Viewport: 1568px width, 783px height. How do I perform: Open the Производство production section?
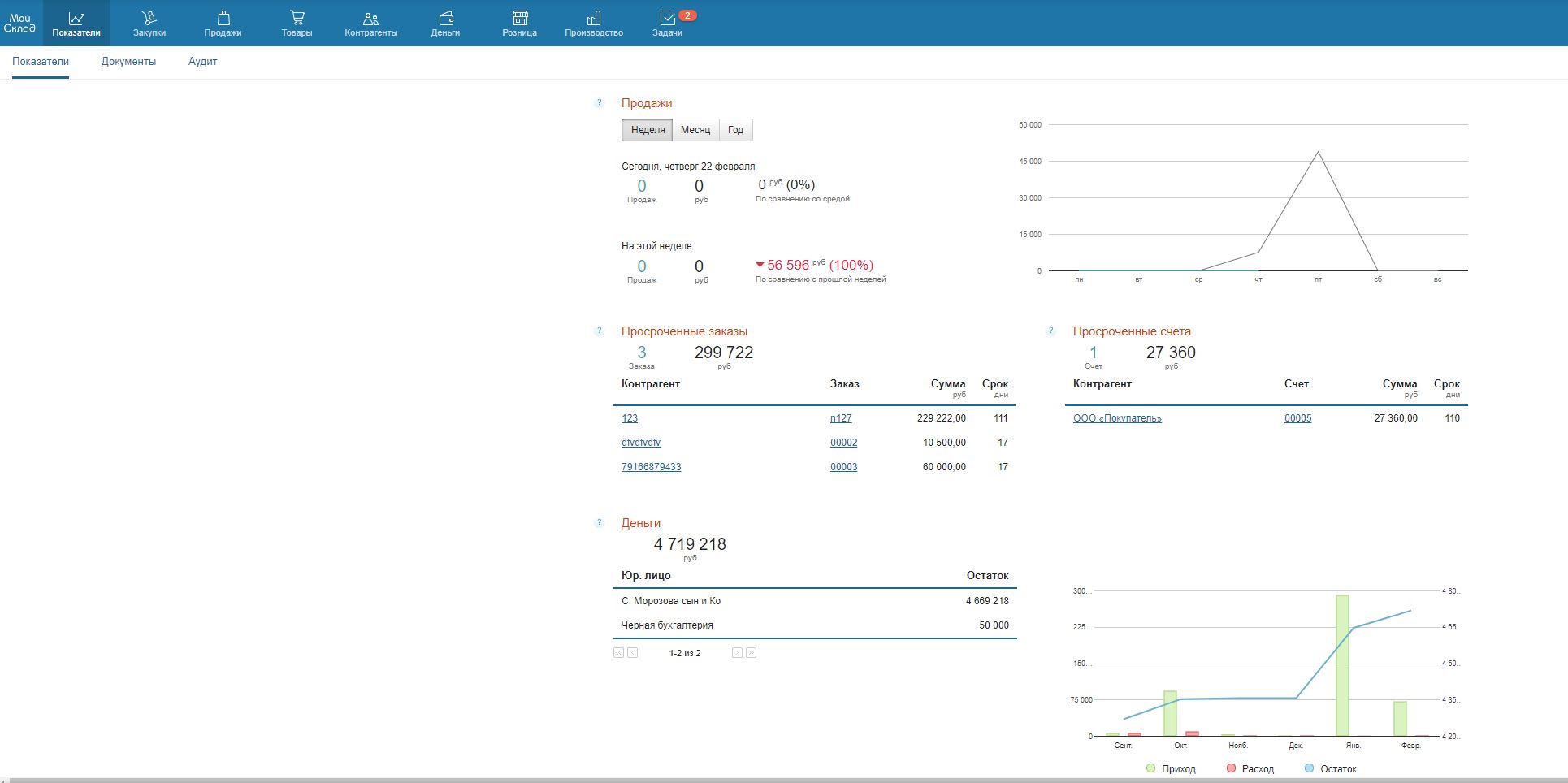(x=594, y=24)
